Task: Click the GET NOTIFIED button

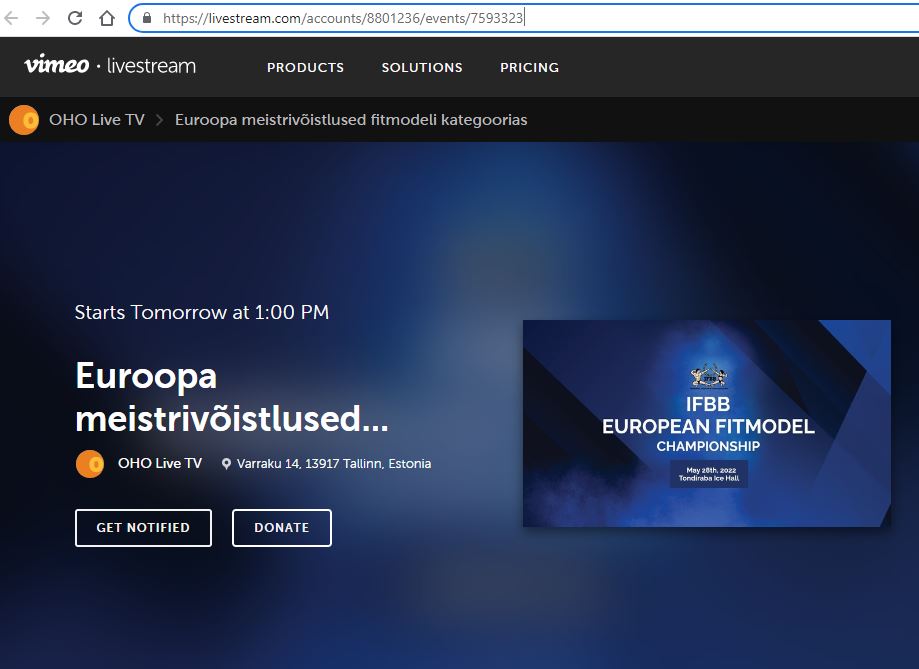Action: click(x=144, y=528)
